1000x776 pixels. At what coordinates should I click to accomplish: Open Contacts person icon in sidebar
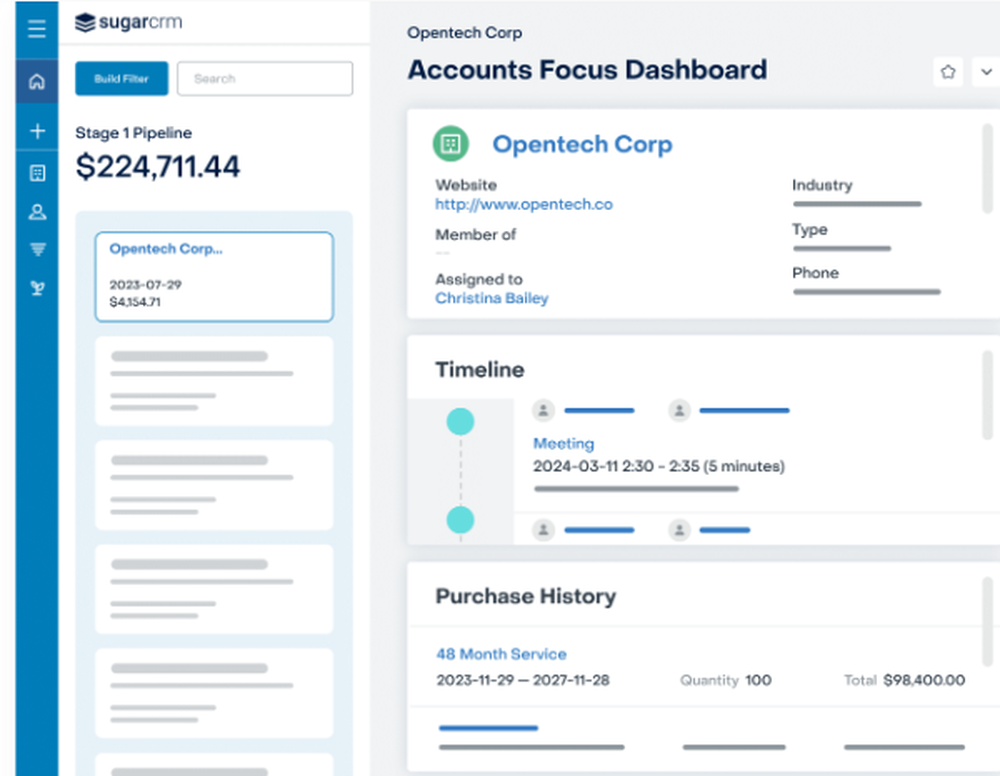(x=37, y=212)
